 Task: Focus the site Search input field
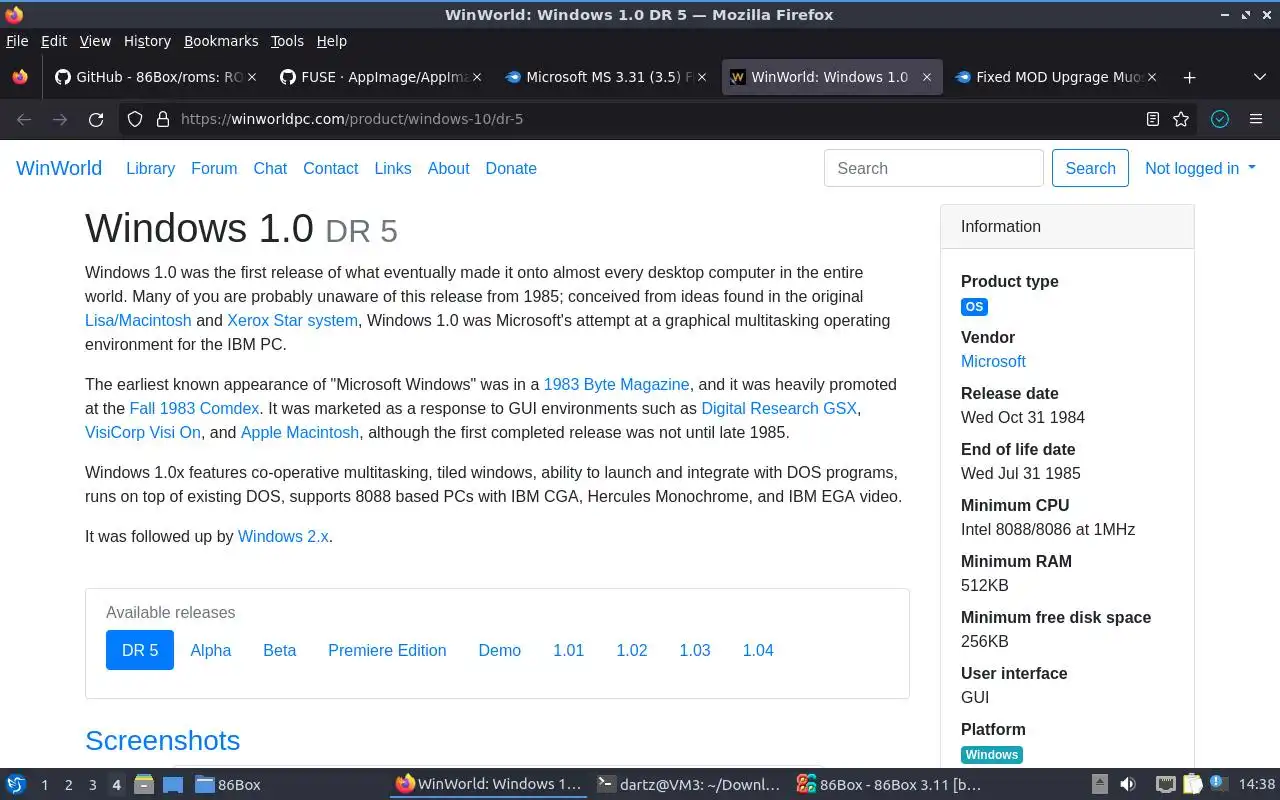(x=934, y=168)
